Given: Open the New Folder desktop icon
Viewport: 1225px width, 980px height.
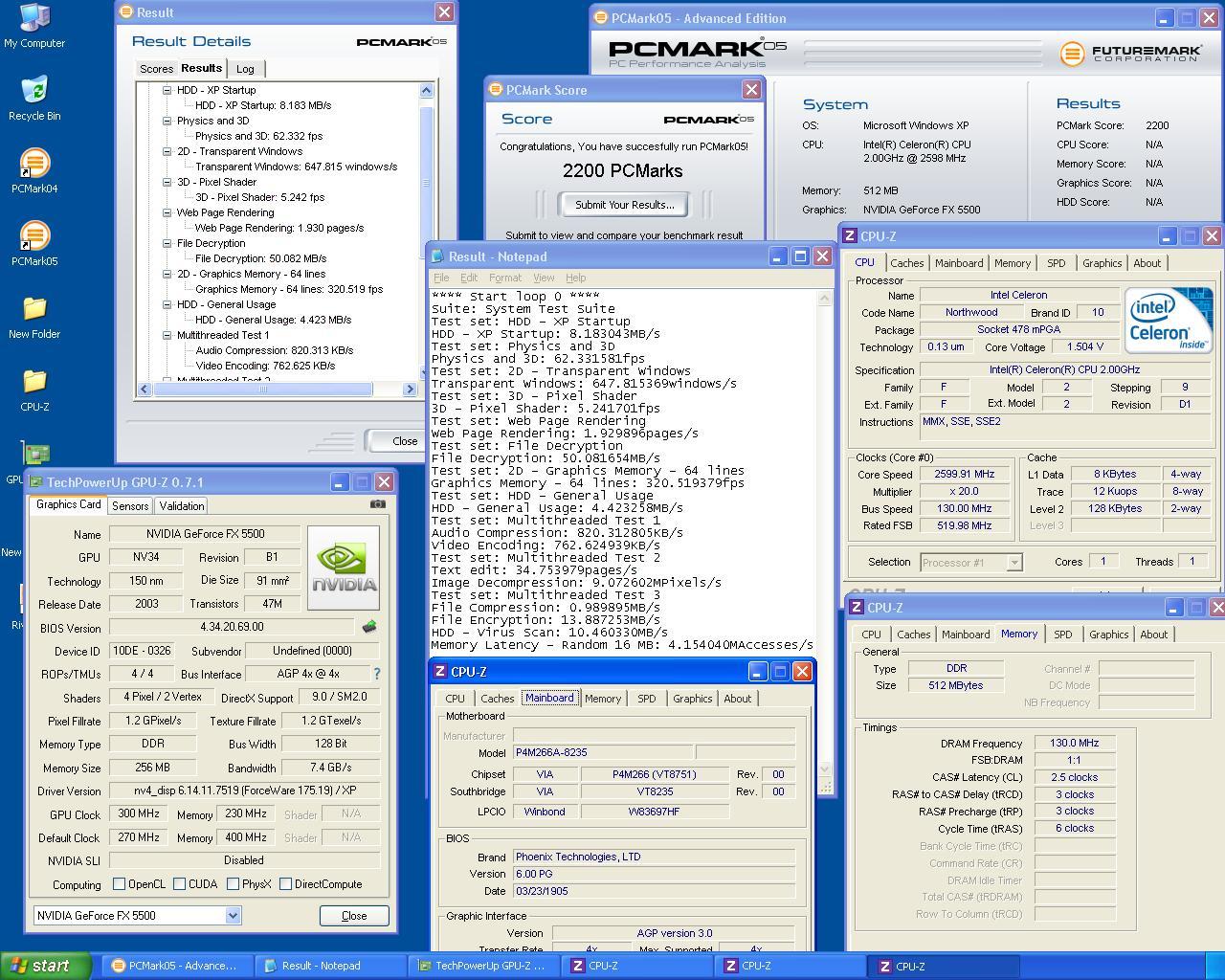Looking at the screenshot, I should point(34,317).
